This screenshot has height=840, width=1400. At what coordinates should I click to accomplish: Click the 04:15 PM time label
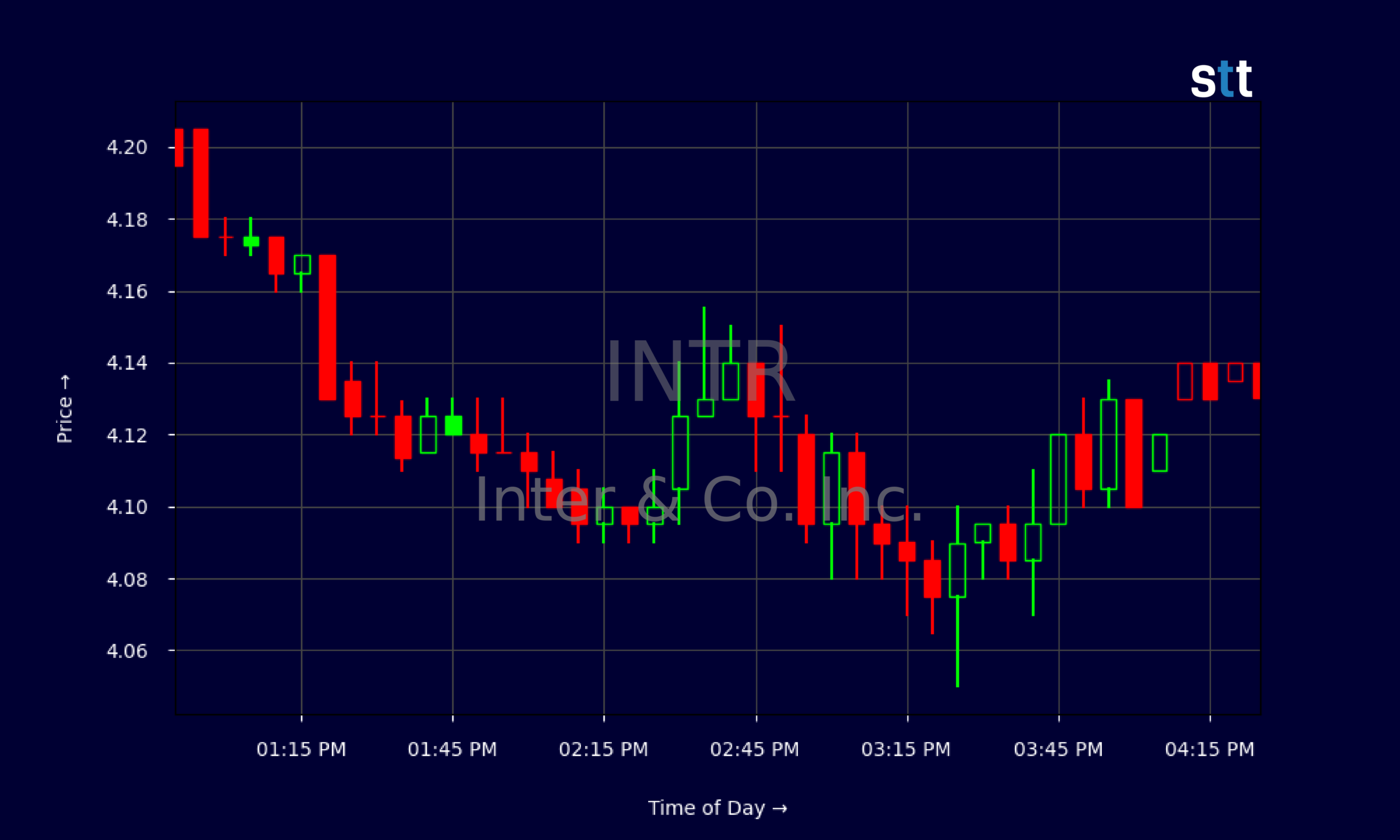pyautogui.click(x=1209, y=749)
